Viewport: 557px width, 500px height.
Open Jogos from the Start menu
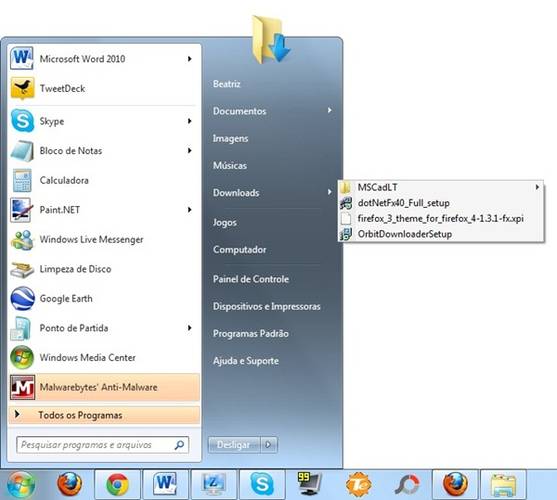pos(225,222)
